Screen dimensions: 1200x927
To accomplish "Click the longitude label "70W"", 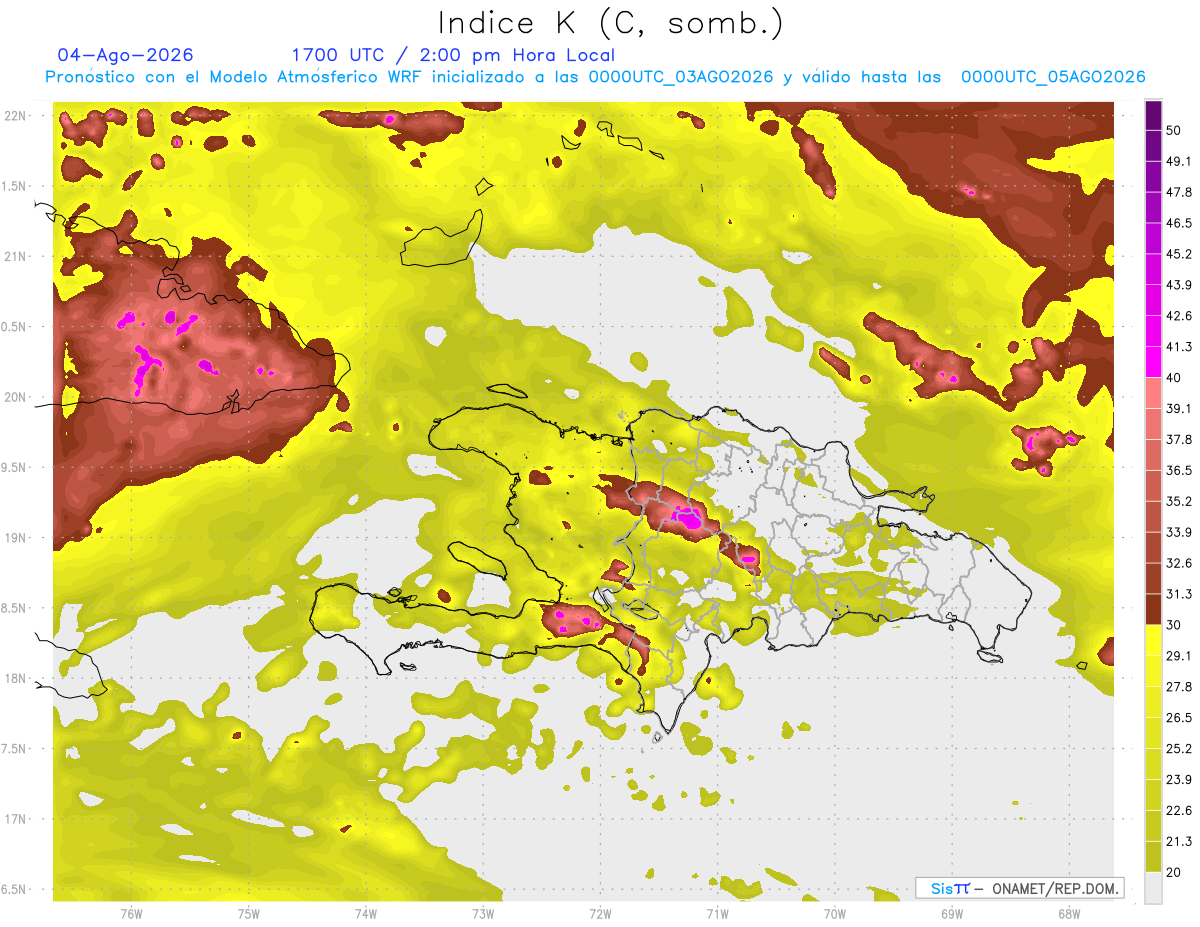I will 834,914.
